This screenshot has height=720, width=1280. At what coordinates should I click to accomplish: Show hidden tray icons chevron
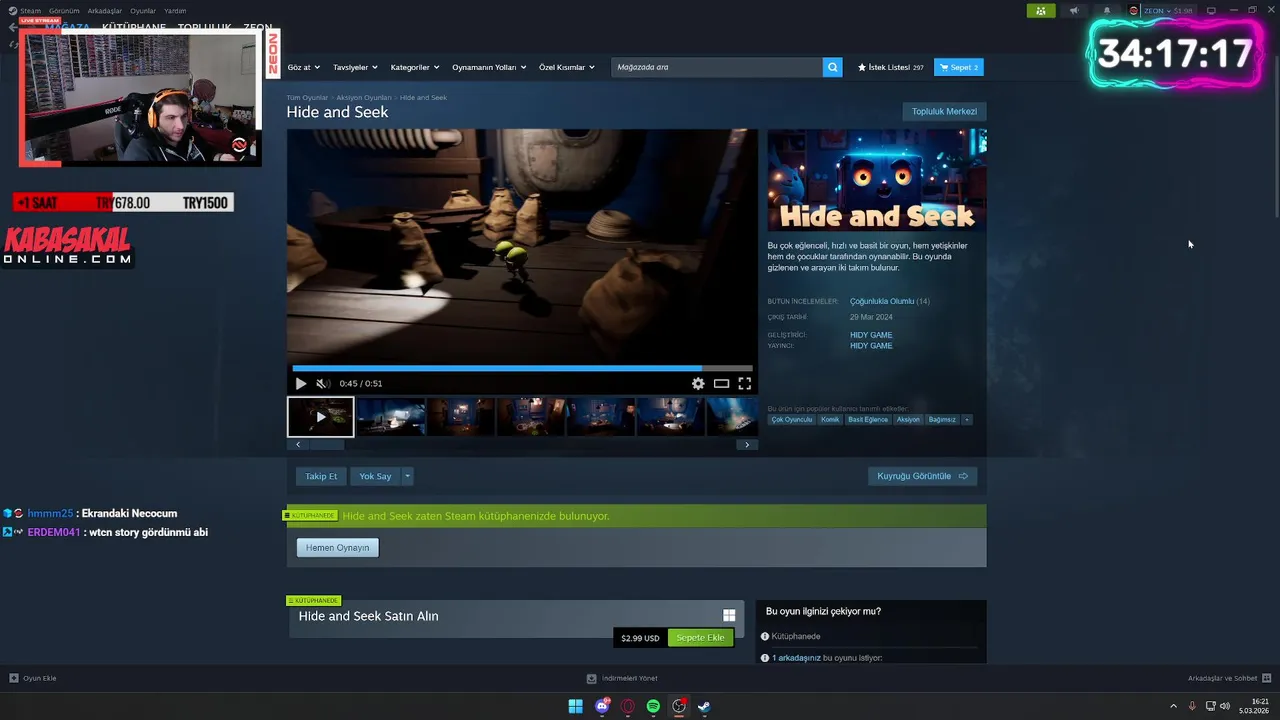tap(1173, 706)
